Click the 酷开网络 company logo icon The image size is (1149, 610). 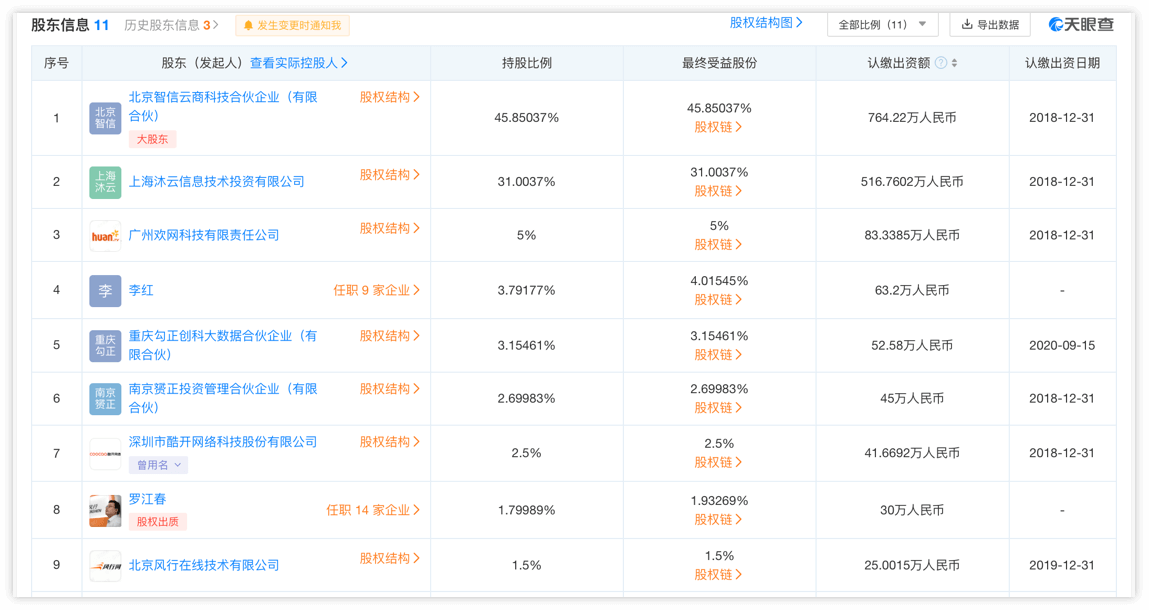point(105,454)
